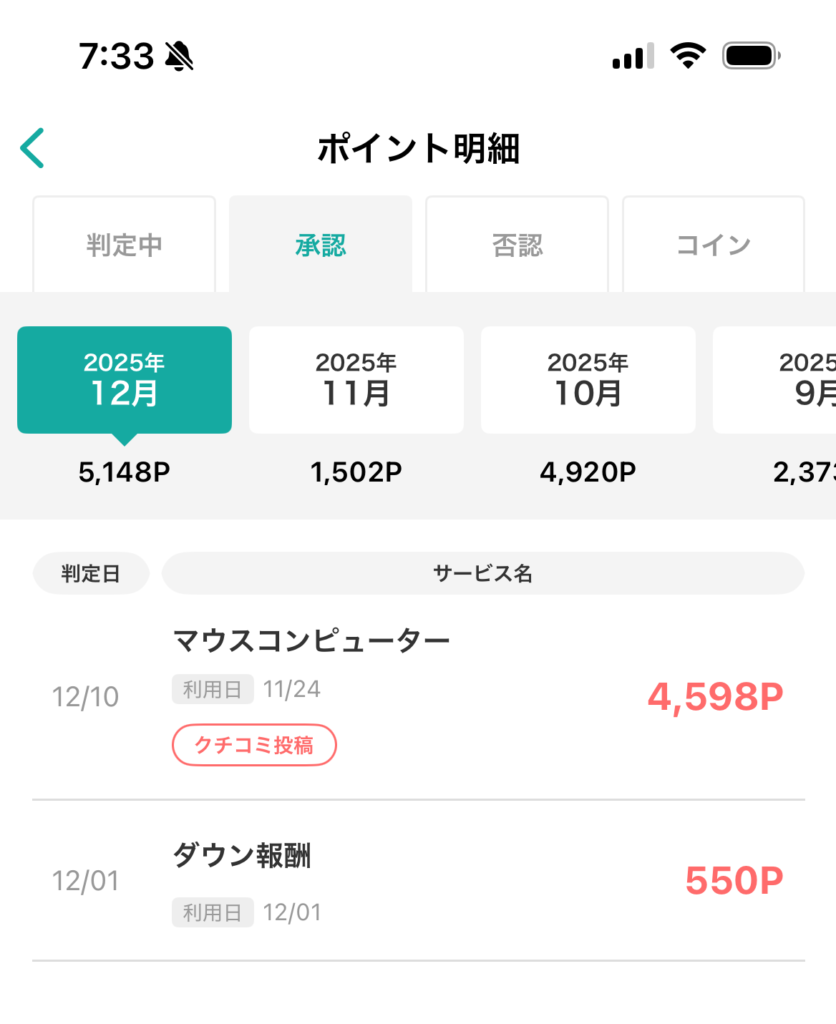836x1024 pixels.
Task: Switch to the 判定中 tab
Action: click(x=124, y=245)
